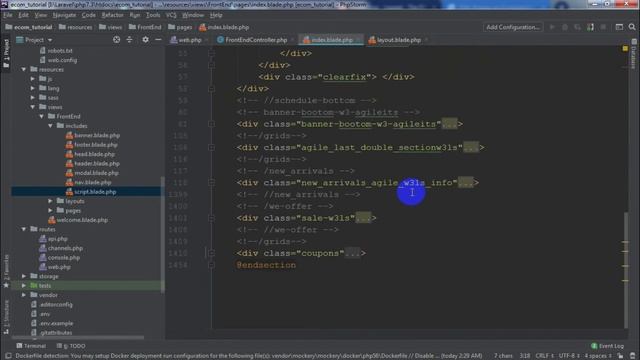Screen dimensions: 640x360
Task: Expand folded sale-w3ls div ellipsis
Action: pyautogui.click(x=363, y=218)
